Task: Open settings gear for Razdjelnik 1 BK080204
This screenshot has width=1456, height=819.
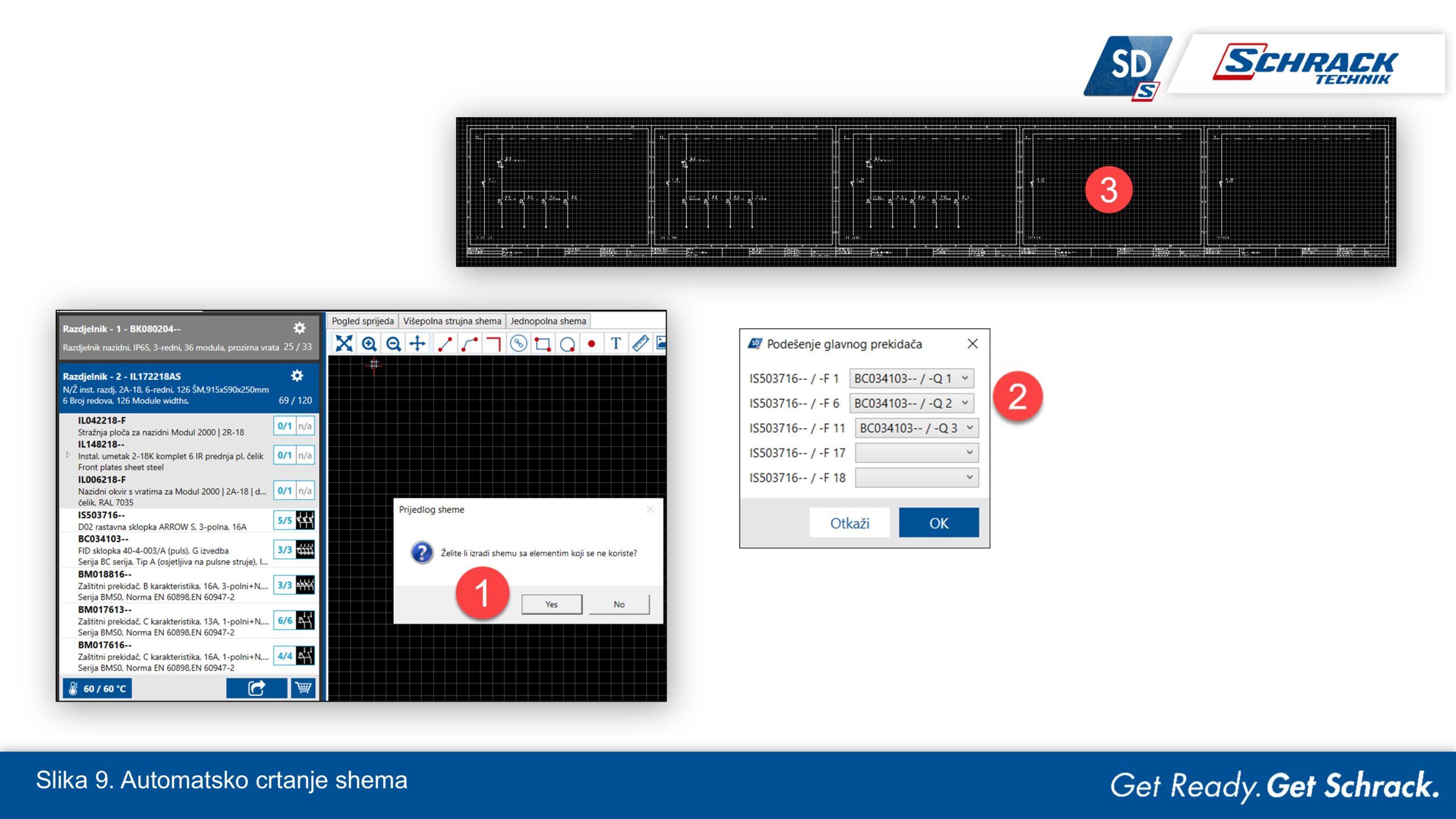Action: coord(300,328)
